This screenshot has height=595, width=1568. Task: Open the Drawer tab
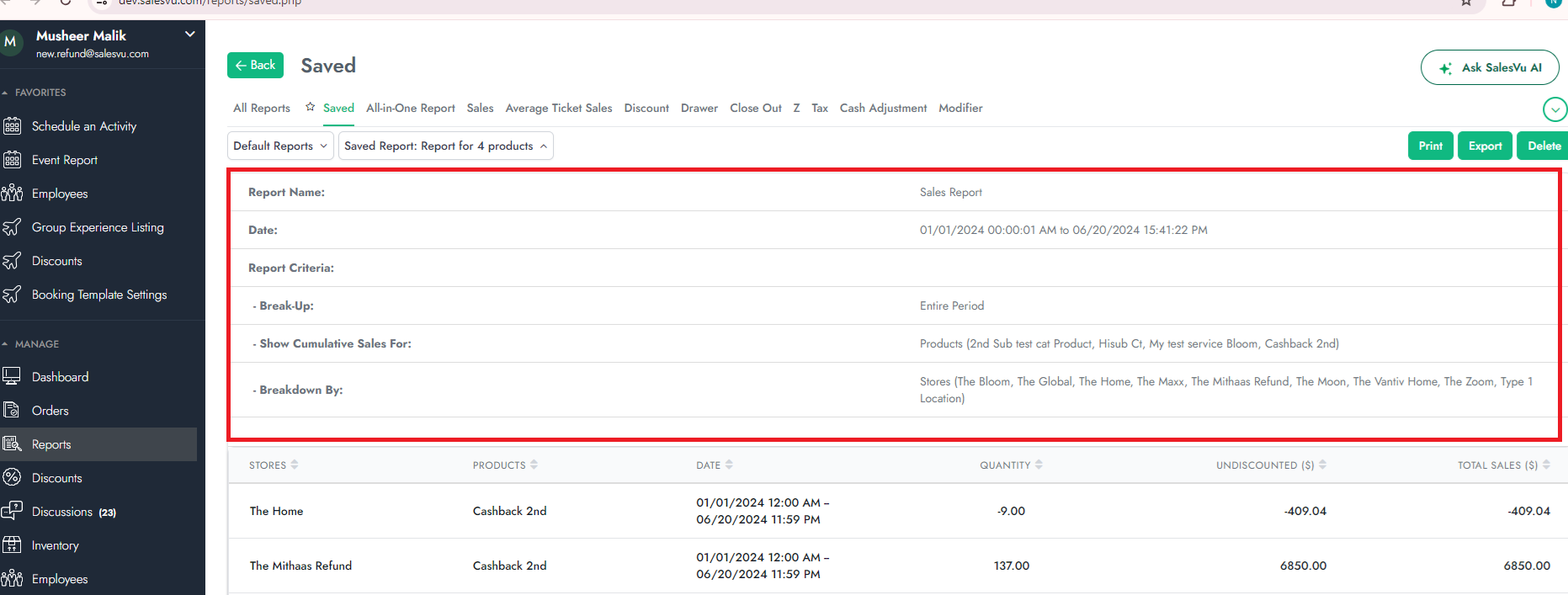pyautogui.click(x=699, y=109)
